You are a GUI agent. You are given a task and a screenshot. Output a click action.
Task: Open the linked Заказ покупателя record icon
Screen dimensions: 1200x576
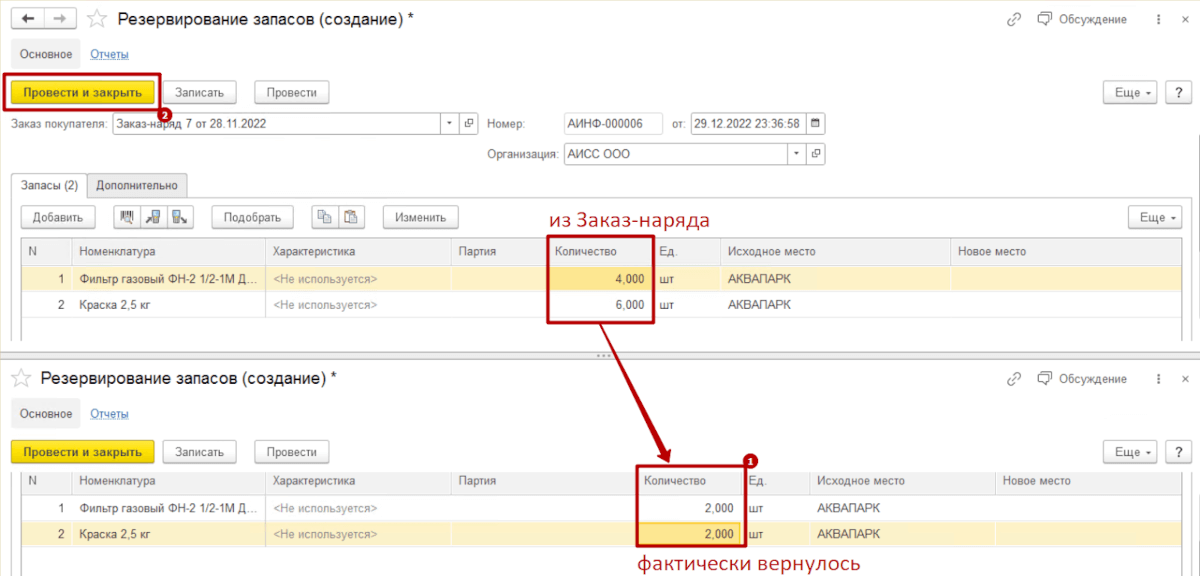pos(468,124)
